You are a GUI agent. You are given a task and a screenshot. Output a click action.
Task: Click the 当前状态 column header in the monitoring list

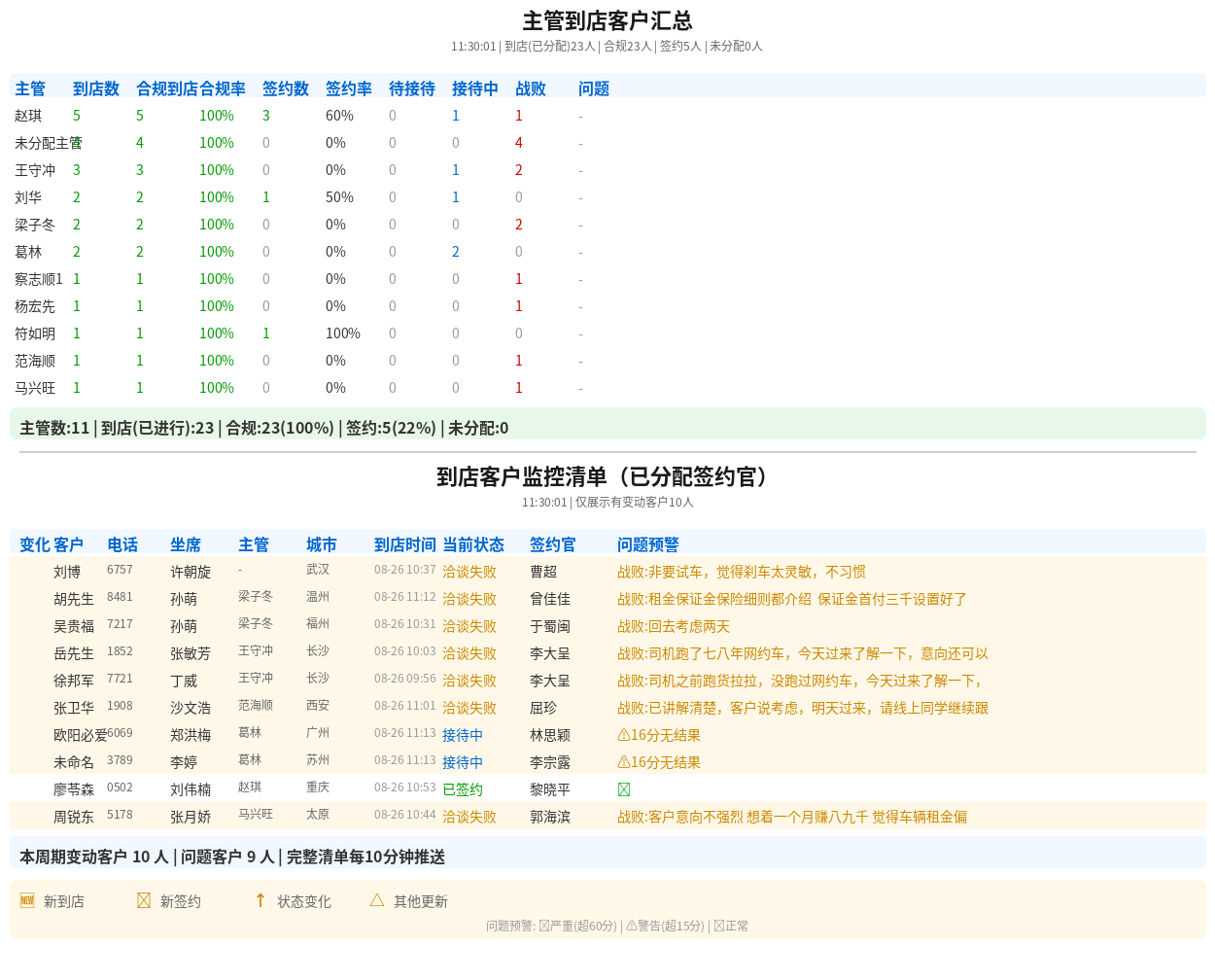[473, 544]
